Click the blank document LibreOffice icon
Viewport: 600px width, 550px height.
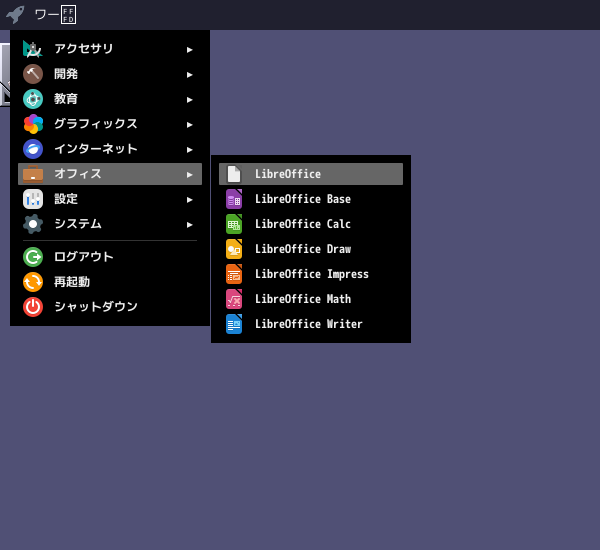point(234,174)
